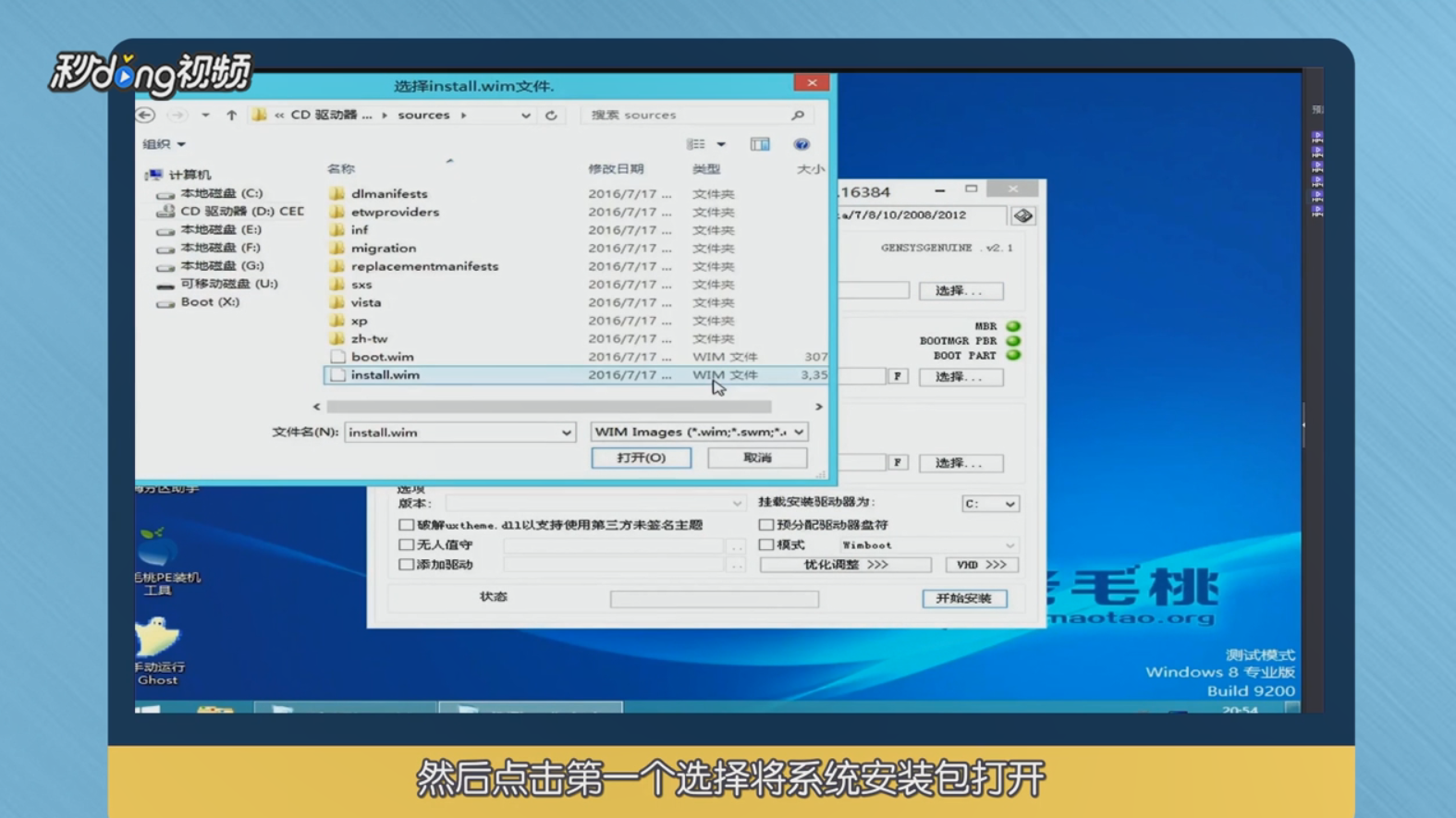Expand the address path history dropdown
The height and width of the screenshot is (818, 1456).
(x=525, y=116)
